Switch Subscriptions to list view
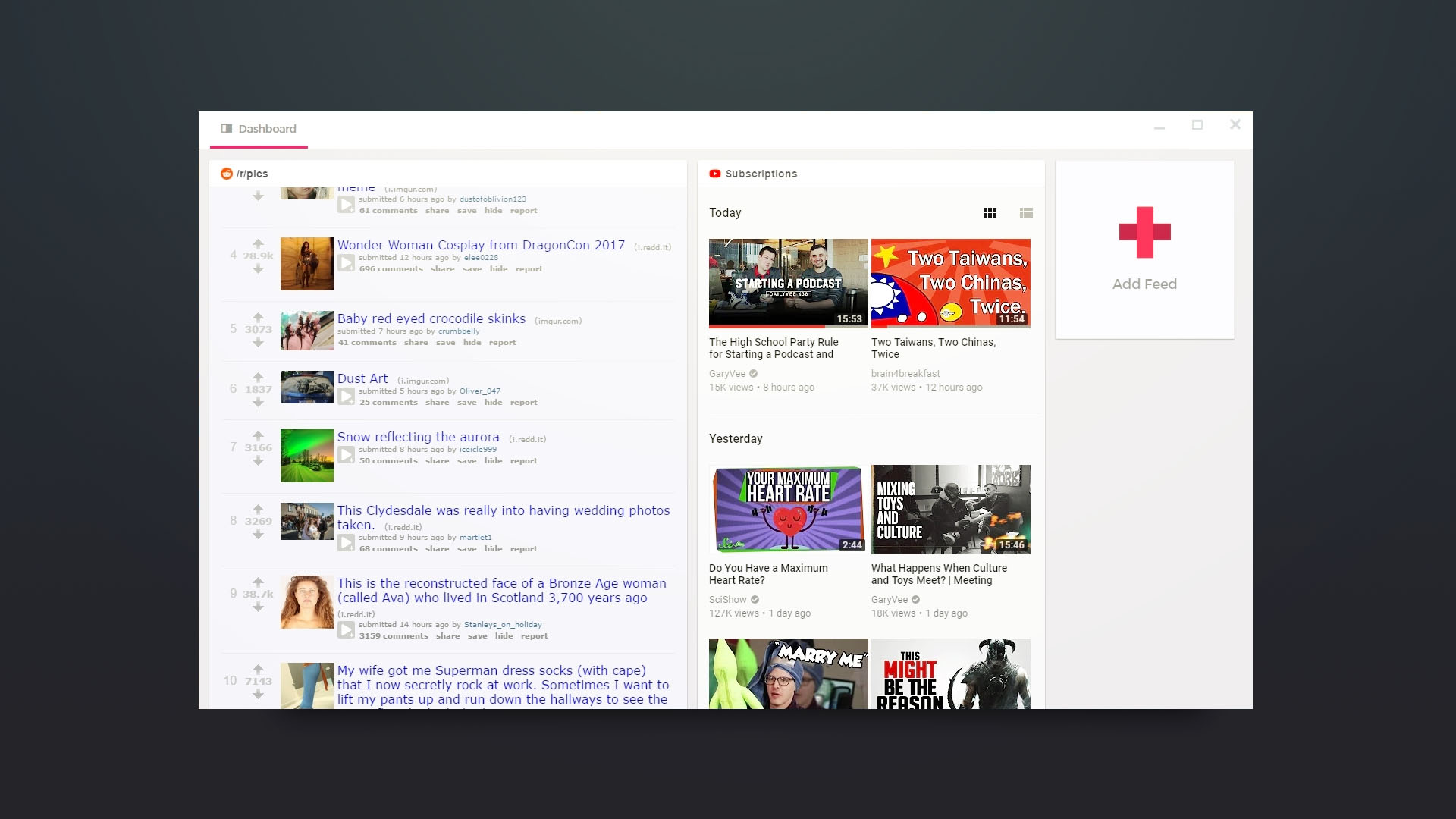Viewport: 1456px width, 819px height. (1026, 213)
